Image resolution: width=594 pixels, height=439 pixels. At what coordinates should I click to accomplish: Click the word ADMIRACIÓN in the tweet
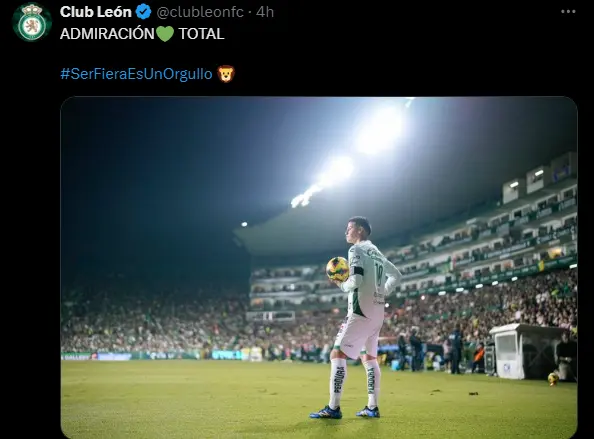tap(107, 34)
